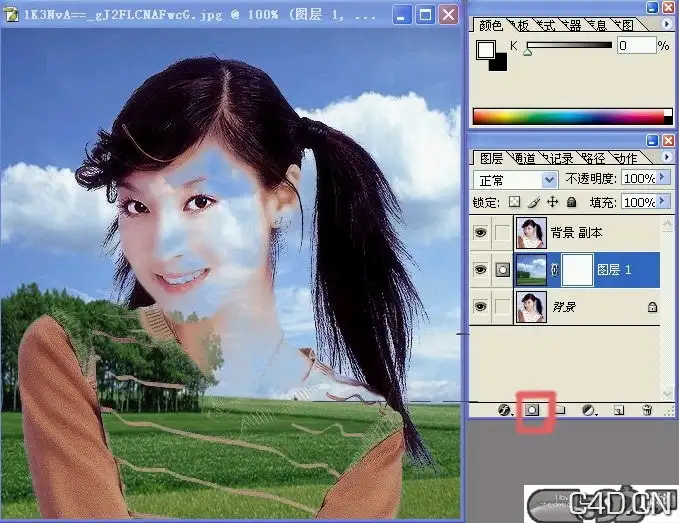Toggle Lock all padlock icon
Screen dimensions: 679x523
tap(572, 202)
